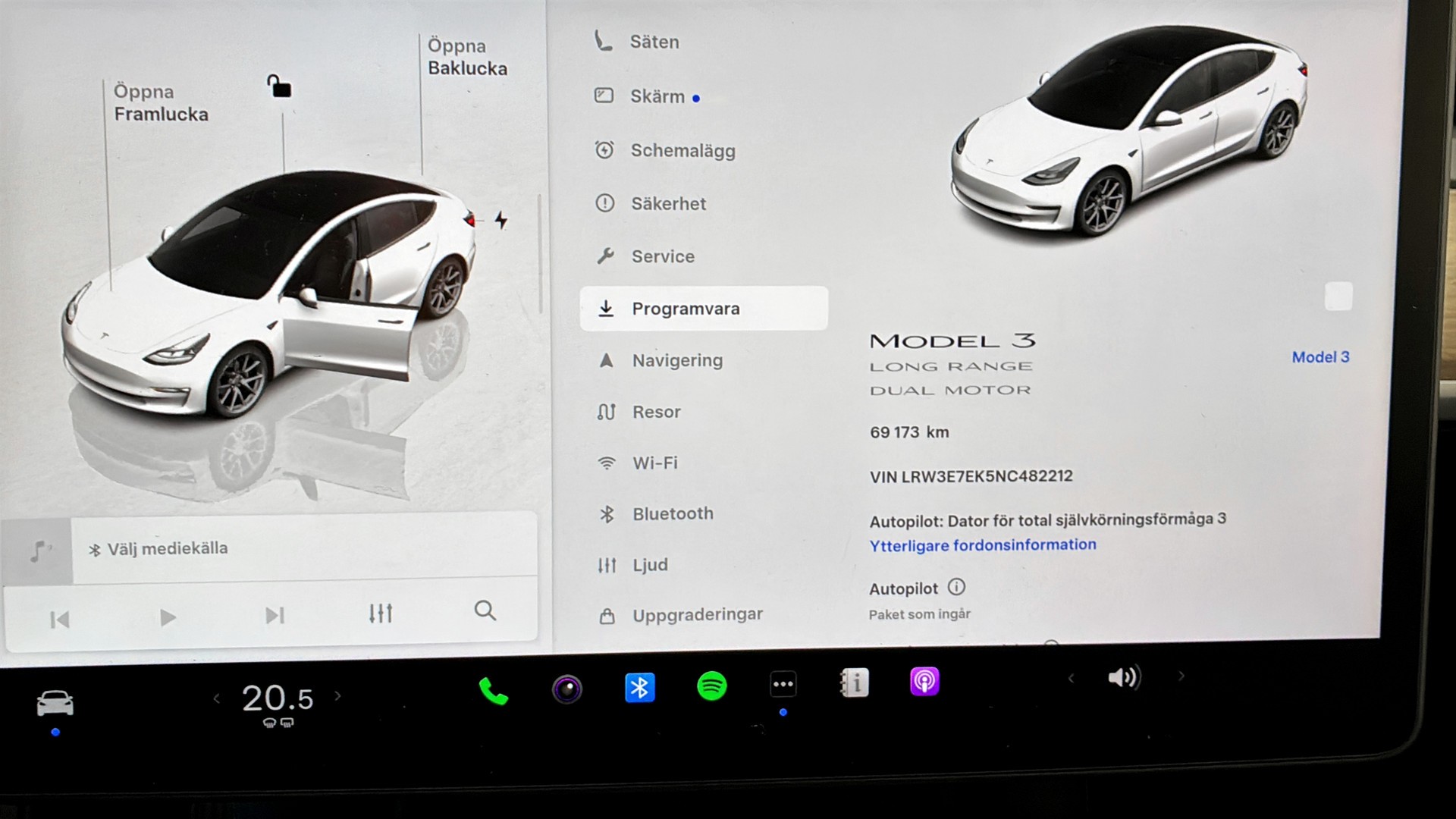
Task: Open audio equalizer sliders in media player
Action: click(x=381, y=613)
